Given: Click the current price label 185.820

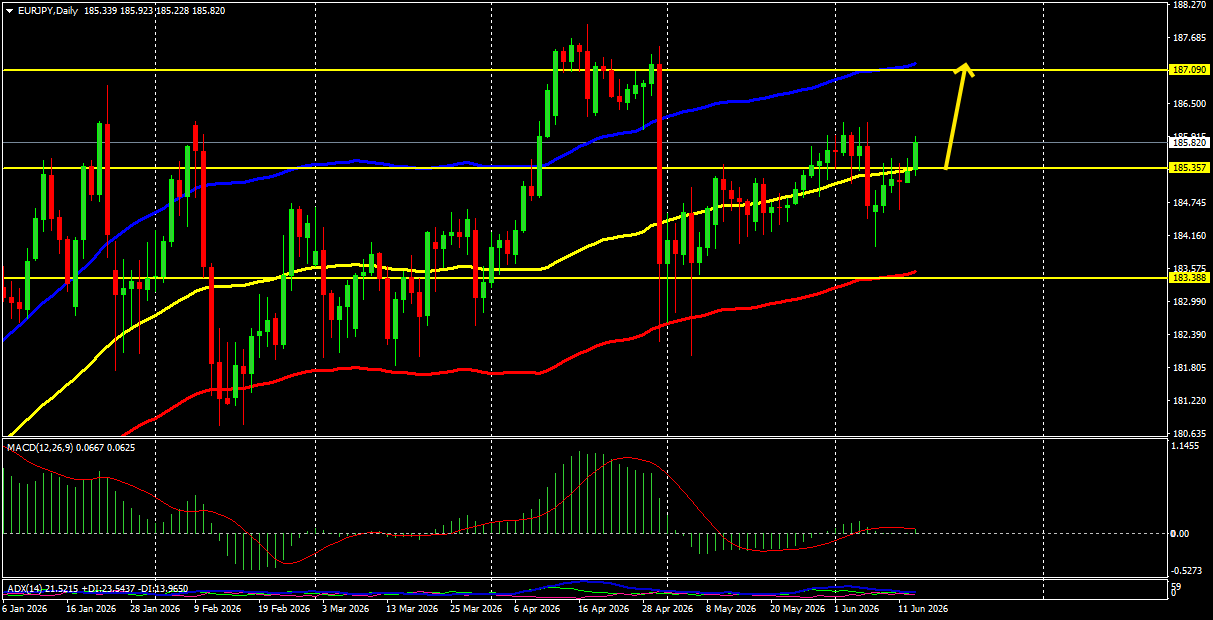Looking at the screenshot, I should coord(1189,143).
